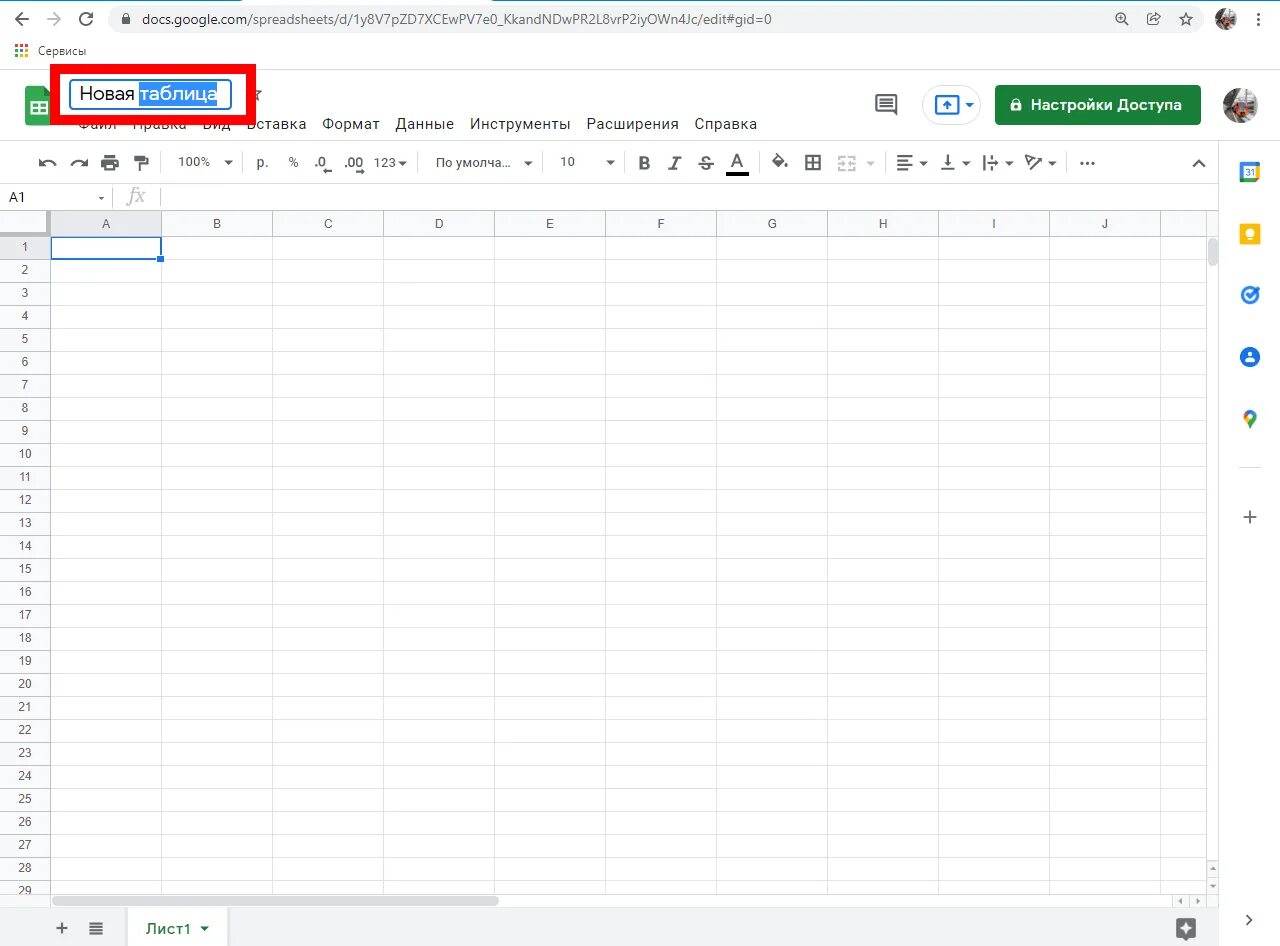Apply percent format
This screenshot has width=1280, height=946.
(293, 162)
